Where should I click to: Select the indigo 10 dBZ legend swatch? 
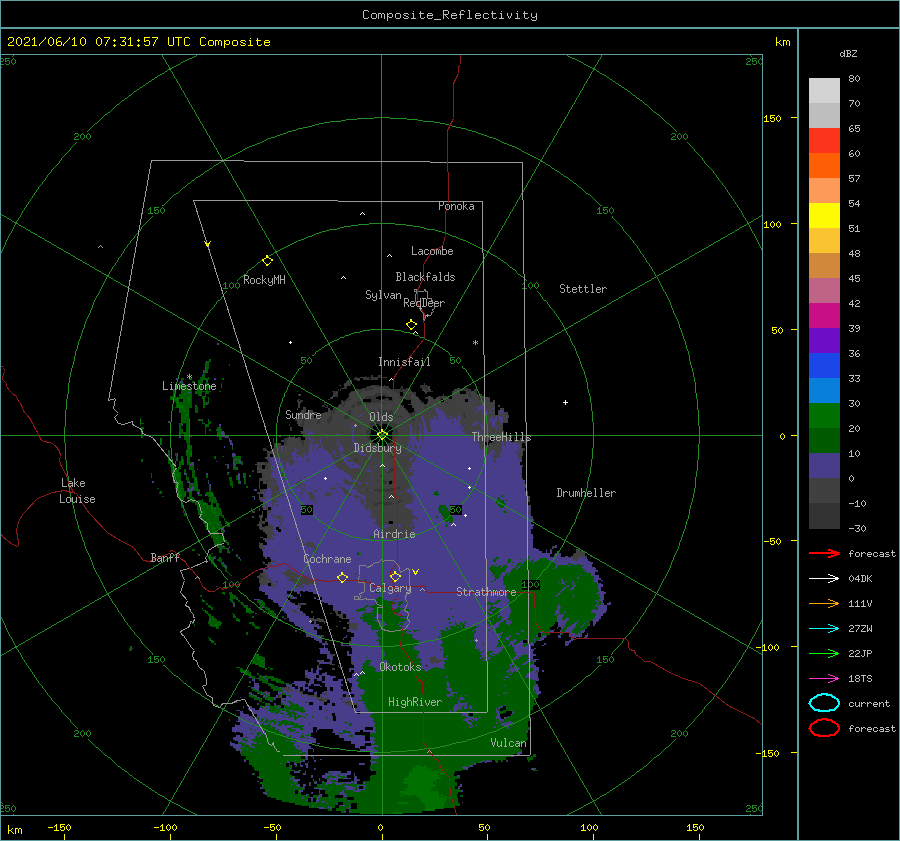824,466
